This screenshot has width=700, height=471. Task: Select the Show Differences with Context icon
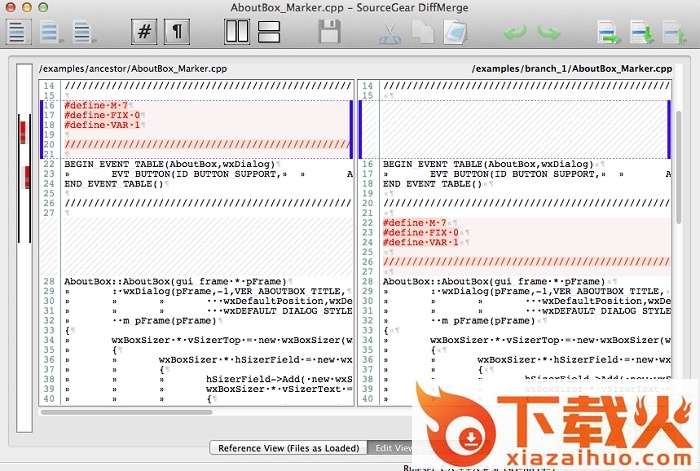point(83,31)
